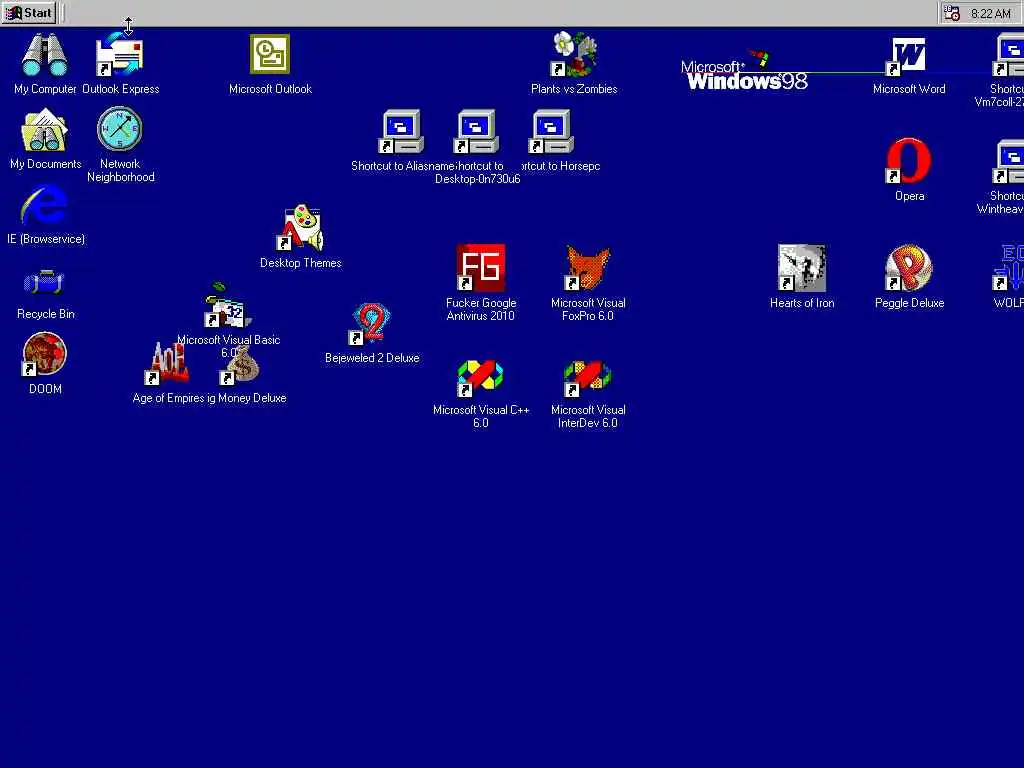Image resolution: width=1024 pixels, height=768 pixels.
Task: Open the Start menu button
Action: [x=29, y=12]
